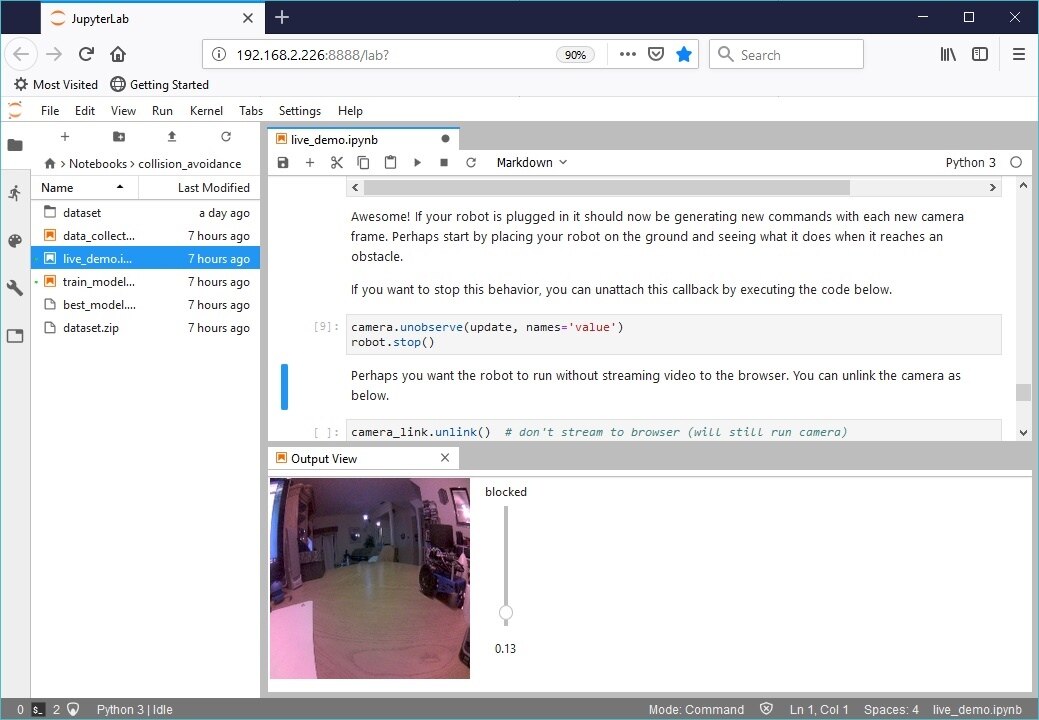The height and width of the screenshot is (720, 1039).
Task: Sort files by the Name column header
Action: click(58, 187)
